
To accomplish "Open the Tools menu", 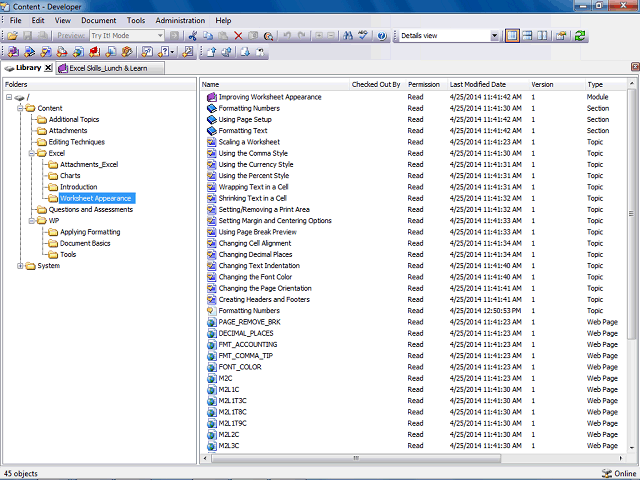I will pyautogui.click(x=136, y=20).
